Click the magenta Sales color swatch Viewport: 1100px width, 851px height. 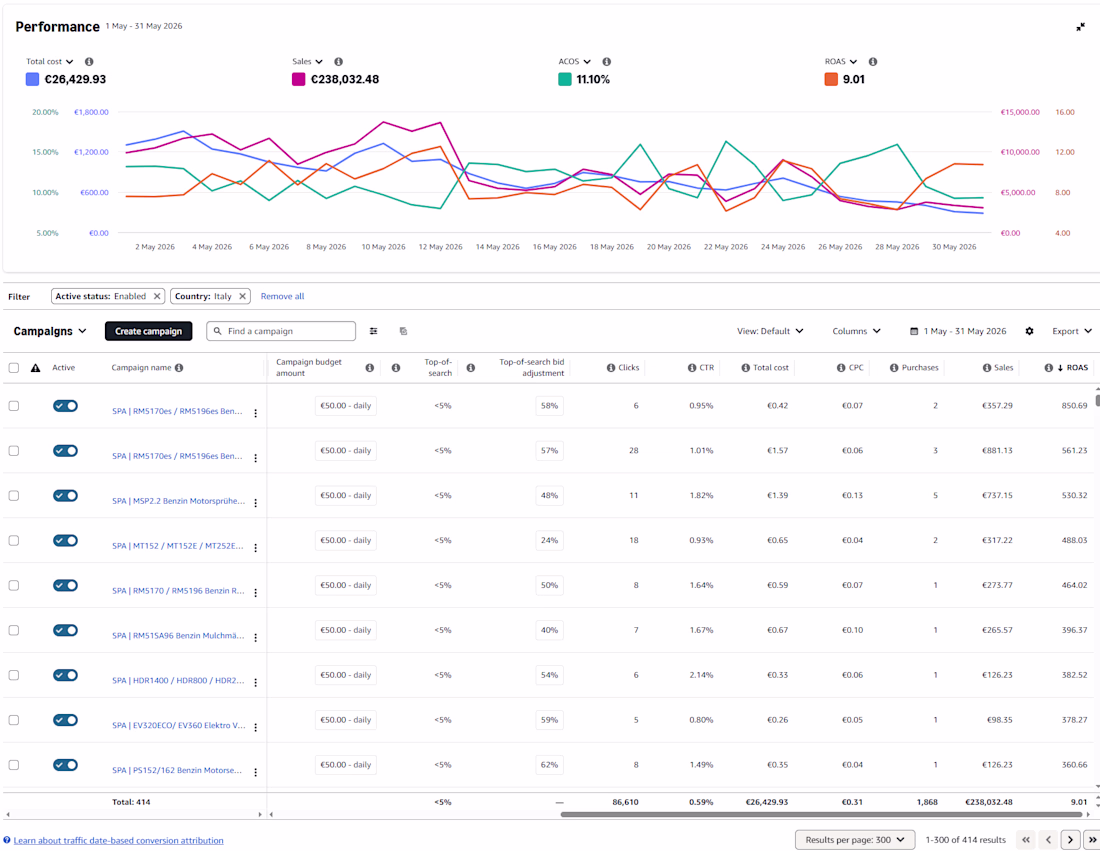point(299,79)
